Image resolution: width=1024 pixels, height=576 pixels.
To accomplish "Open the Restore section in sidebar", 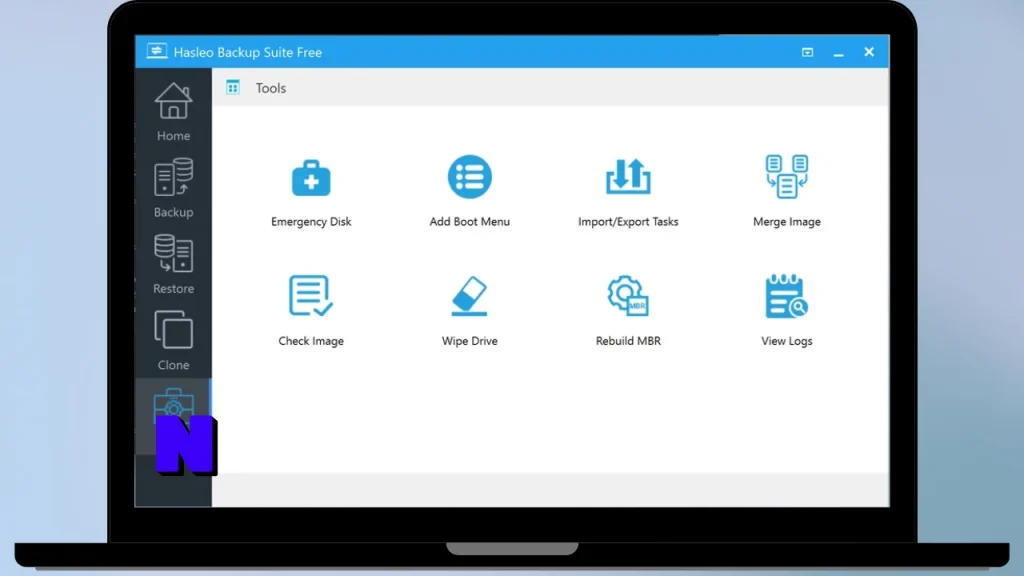I will click(x=173, y=264).
